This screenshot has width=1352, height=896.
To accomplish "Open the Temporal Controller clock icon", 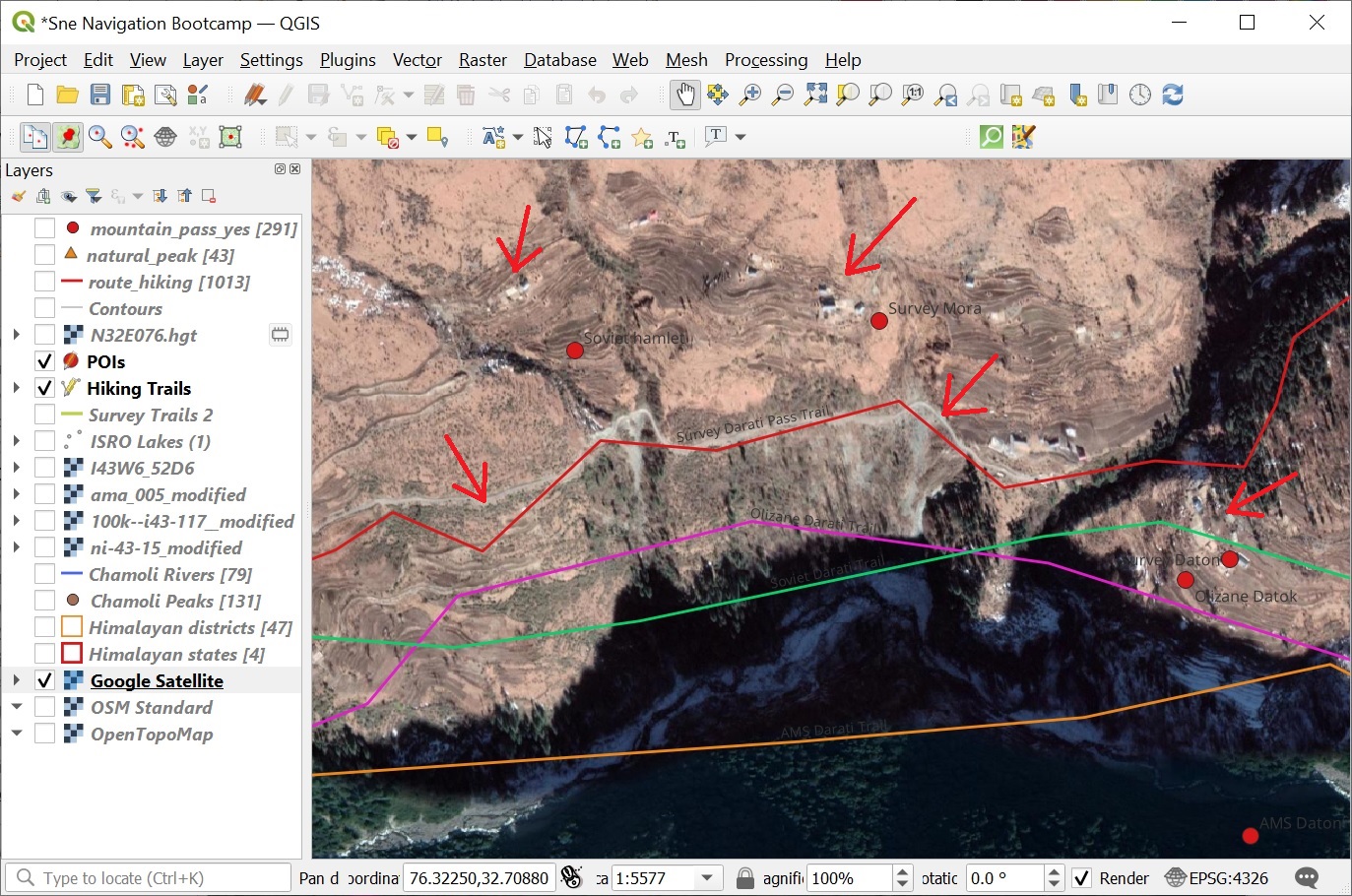I will (x=1139, y=95).
